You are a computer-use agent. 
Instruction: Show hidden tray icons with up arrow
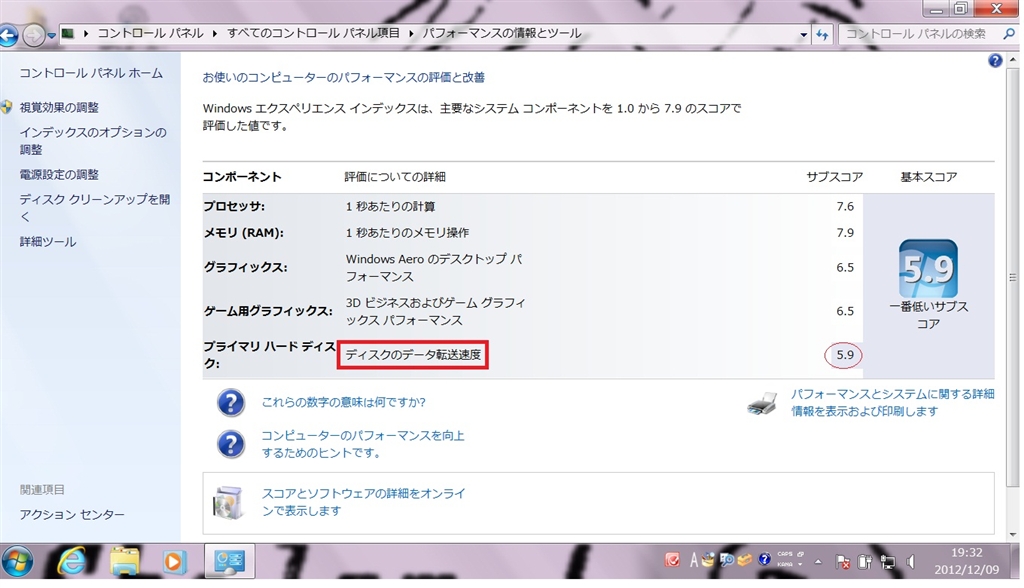tap(818, 561)
